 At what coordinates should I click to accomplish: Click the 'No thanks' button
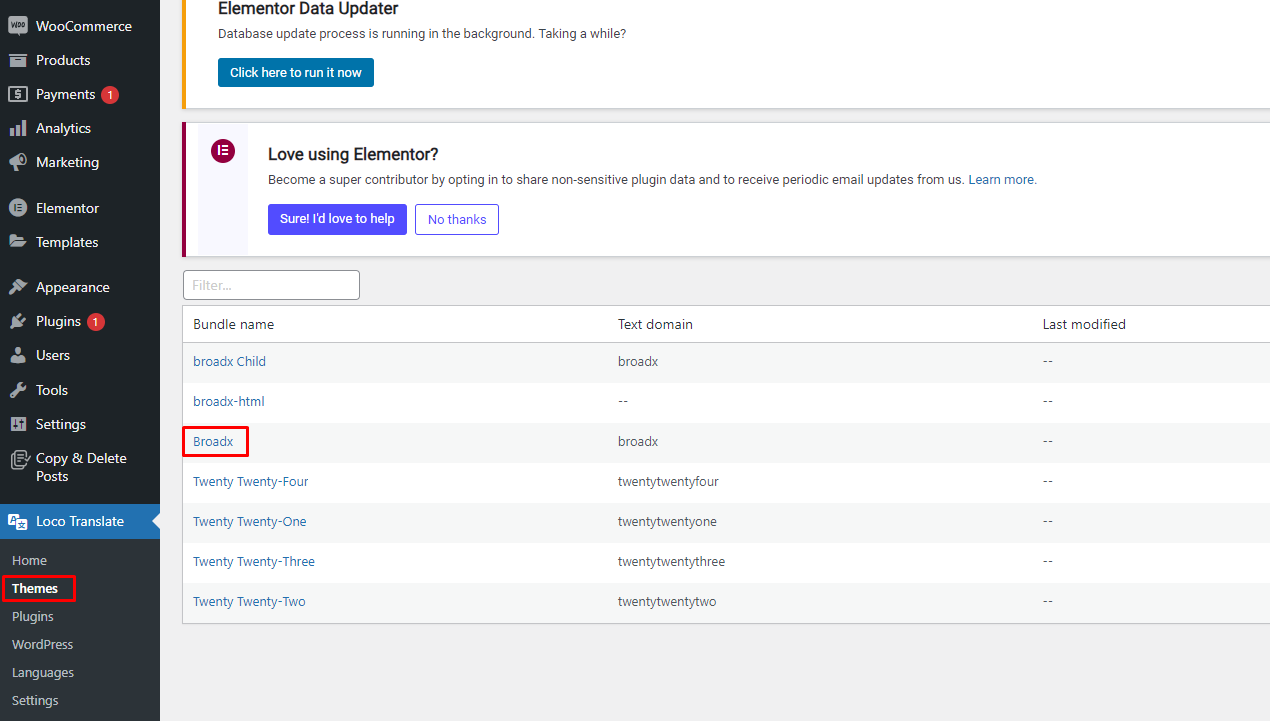pyautogui.click(x=457, y=219)
